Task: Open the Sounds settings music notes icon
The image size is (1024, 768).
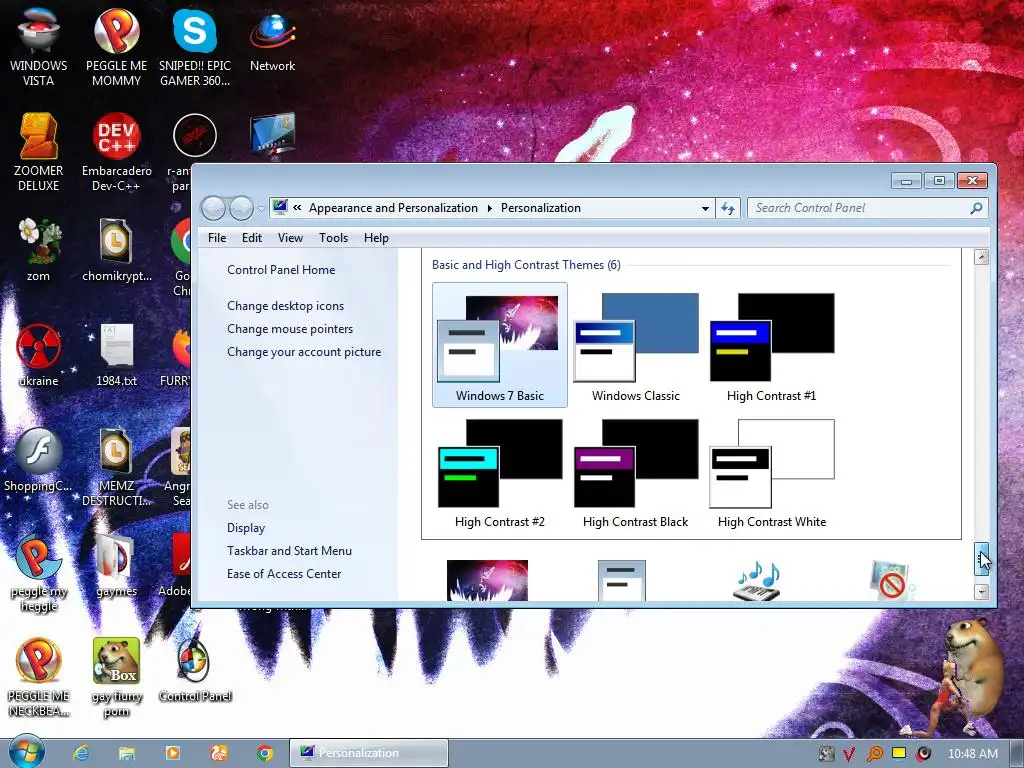Action: [758, 580]
